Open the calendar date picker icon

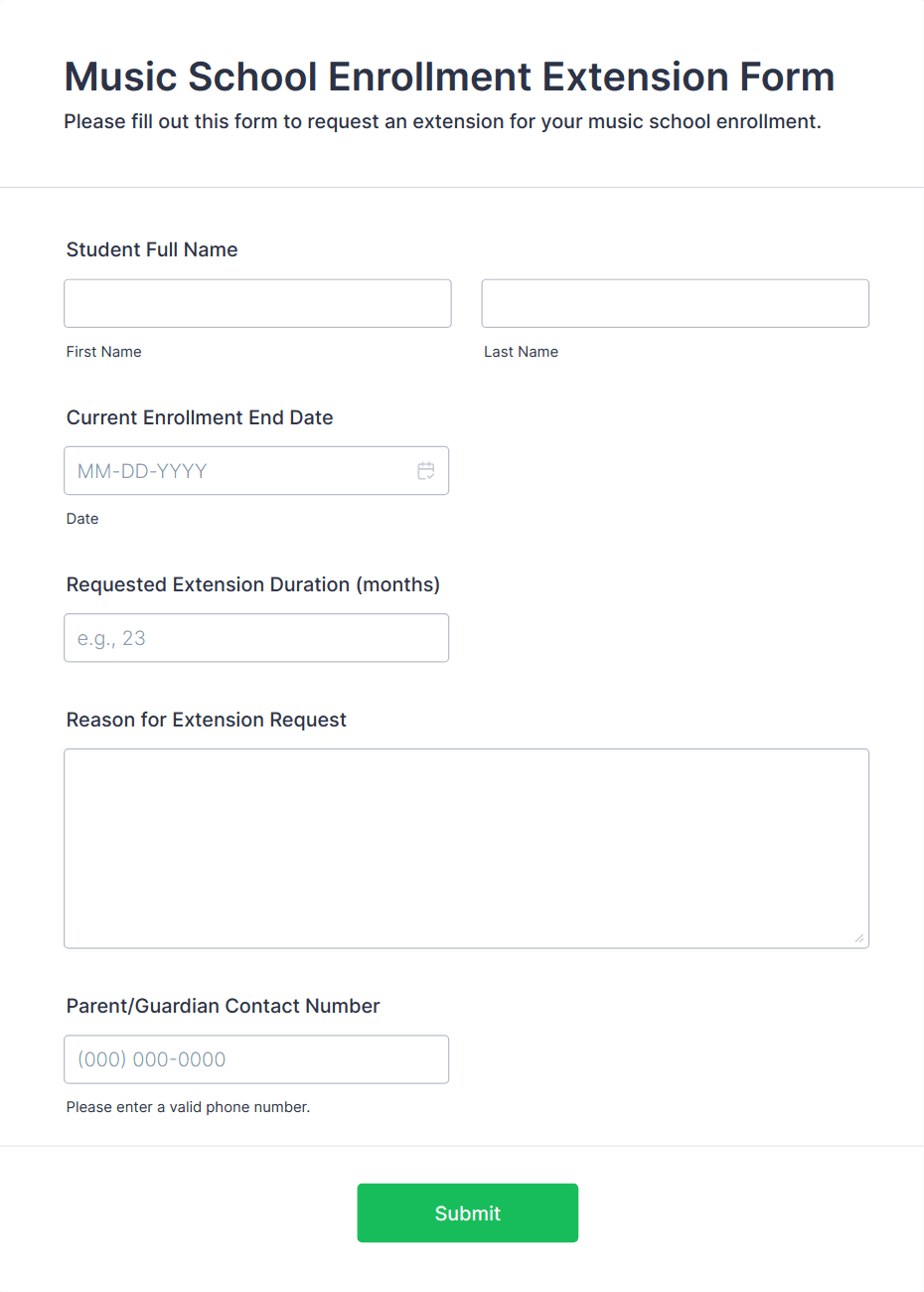pyautogui.click(x=426, y=471)
